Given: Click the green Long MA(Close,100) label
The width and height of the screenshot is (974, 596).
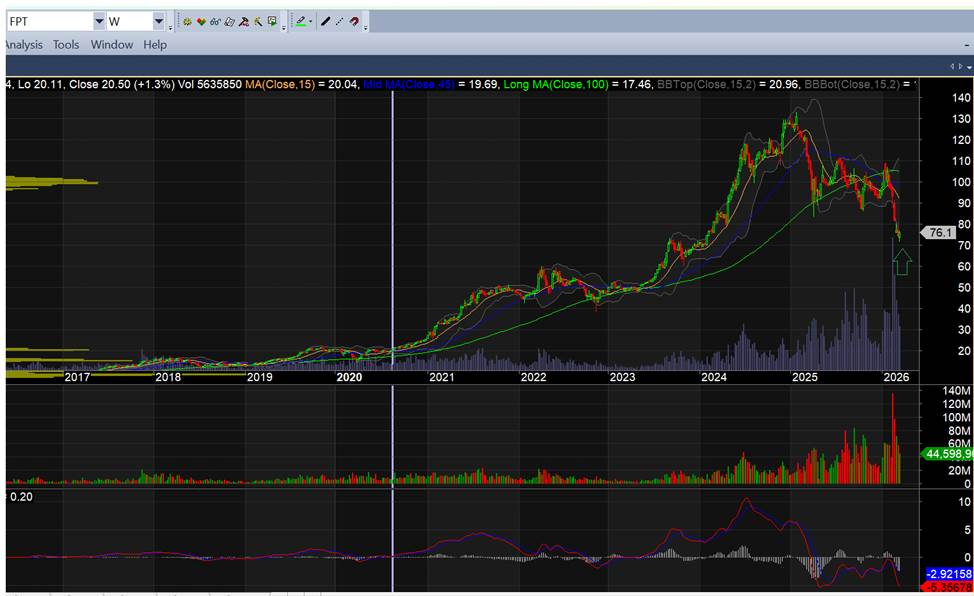Looking at the screenshot, I should [x=556, y=84].
